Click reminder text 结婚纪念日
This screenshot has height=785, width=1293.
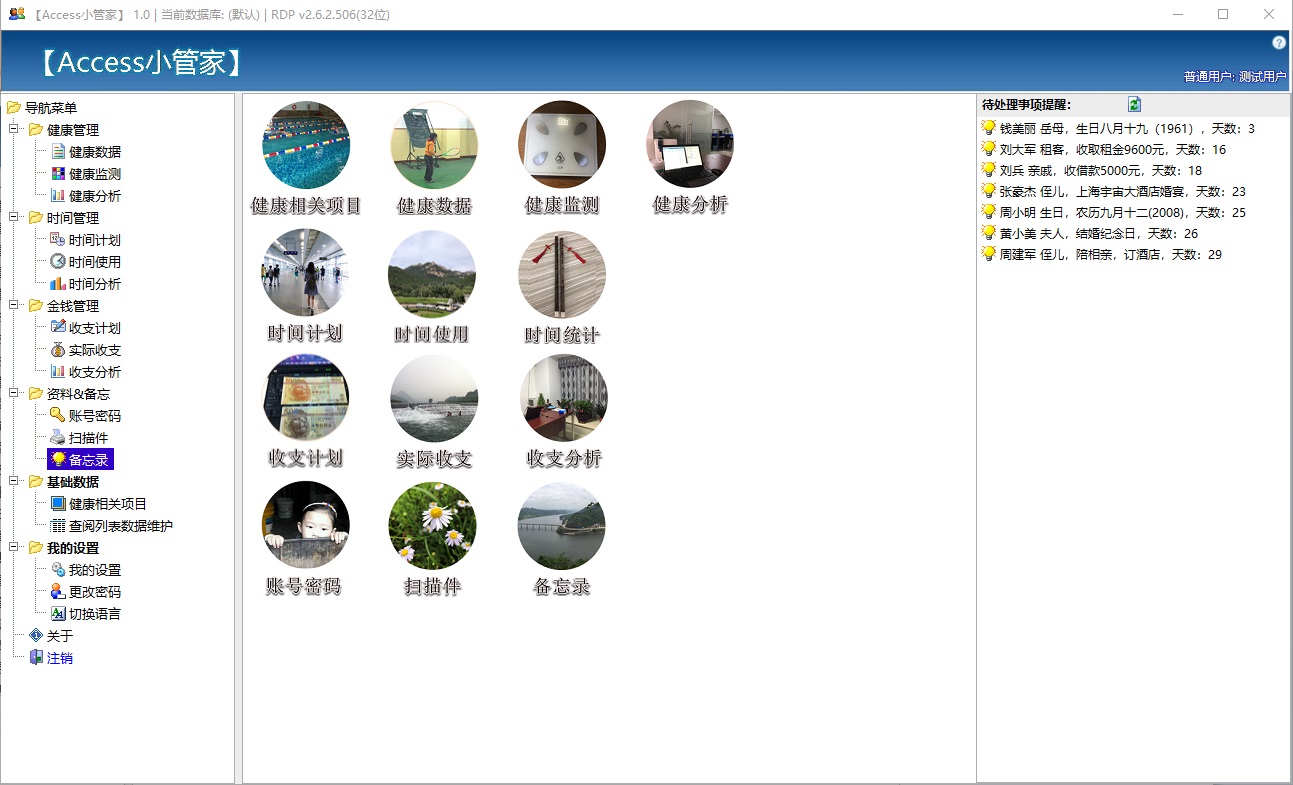pyautogui.click(x=1108, y=234)
